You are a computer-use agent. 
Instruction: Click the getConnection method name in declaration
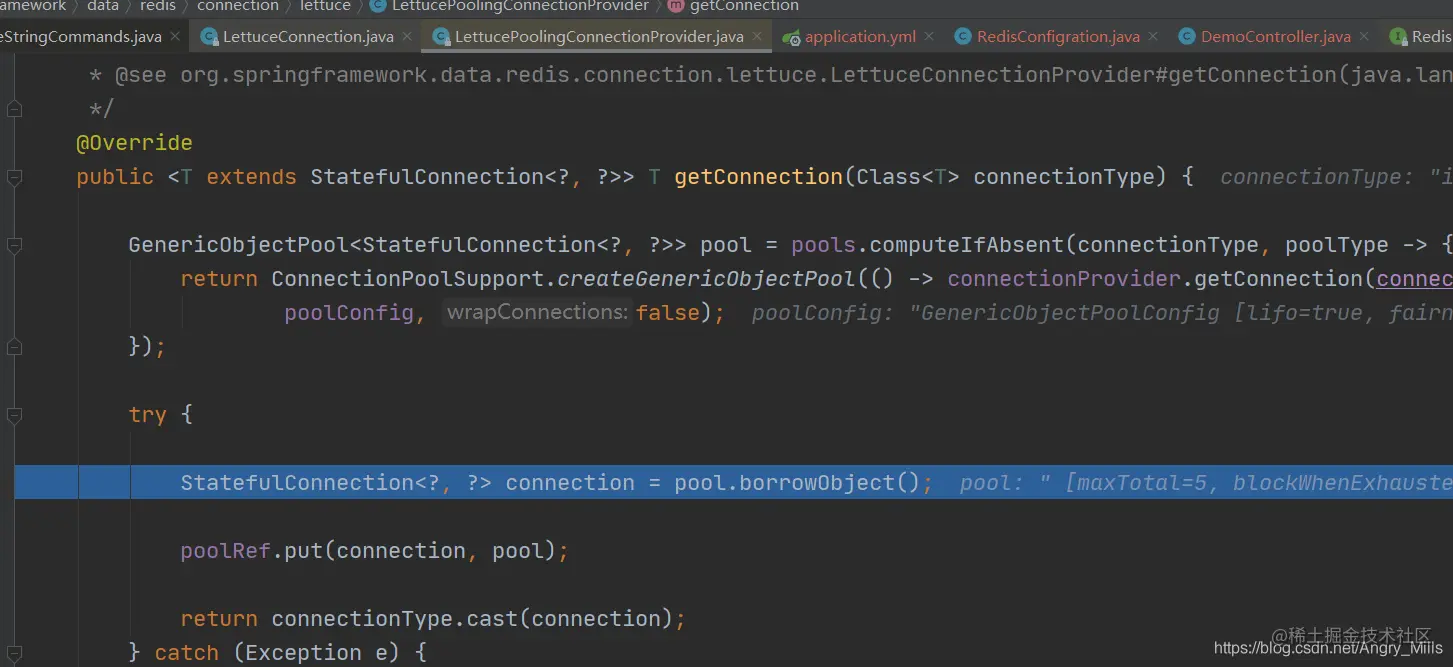759,177
